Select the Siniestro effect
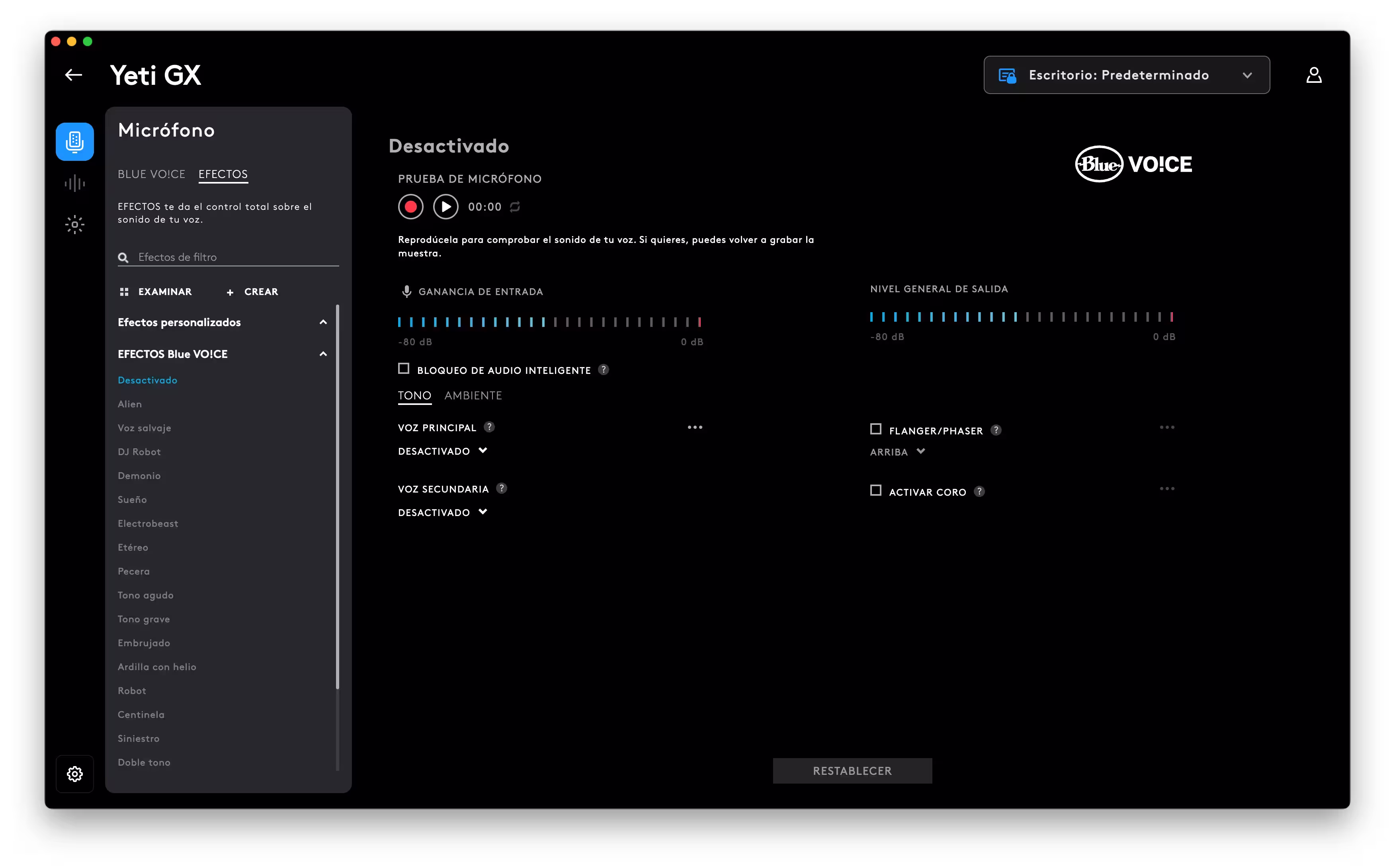Viewport: 1395px width, 868px height. [139, 738]
